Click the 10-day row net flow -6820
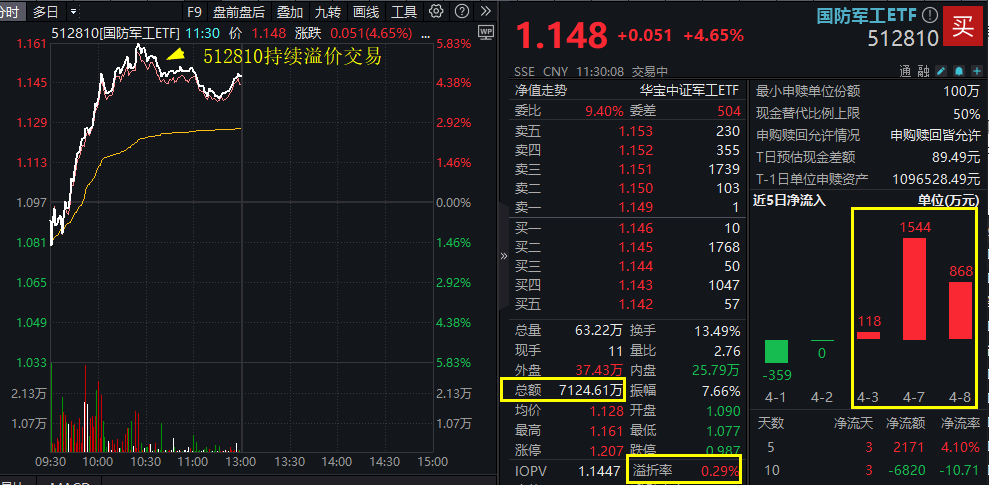989x485 pixels. [909, 470]
